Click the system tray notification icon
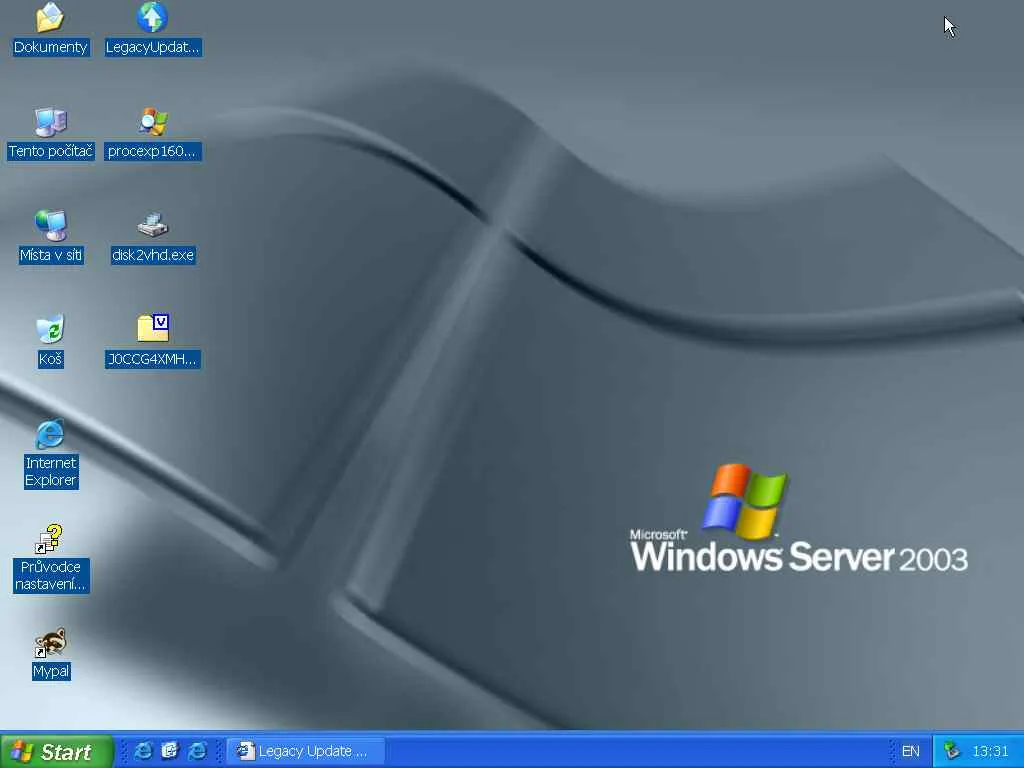 click(x=952, y=751)
